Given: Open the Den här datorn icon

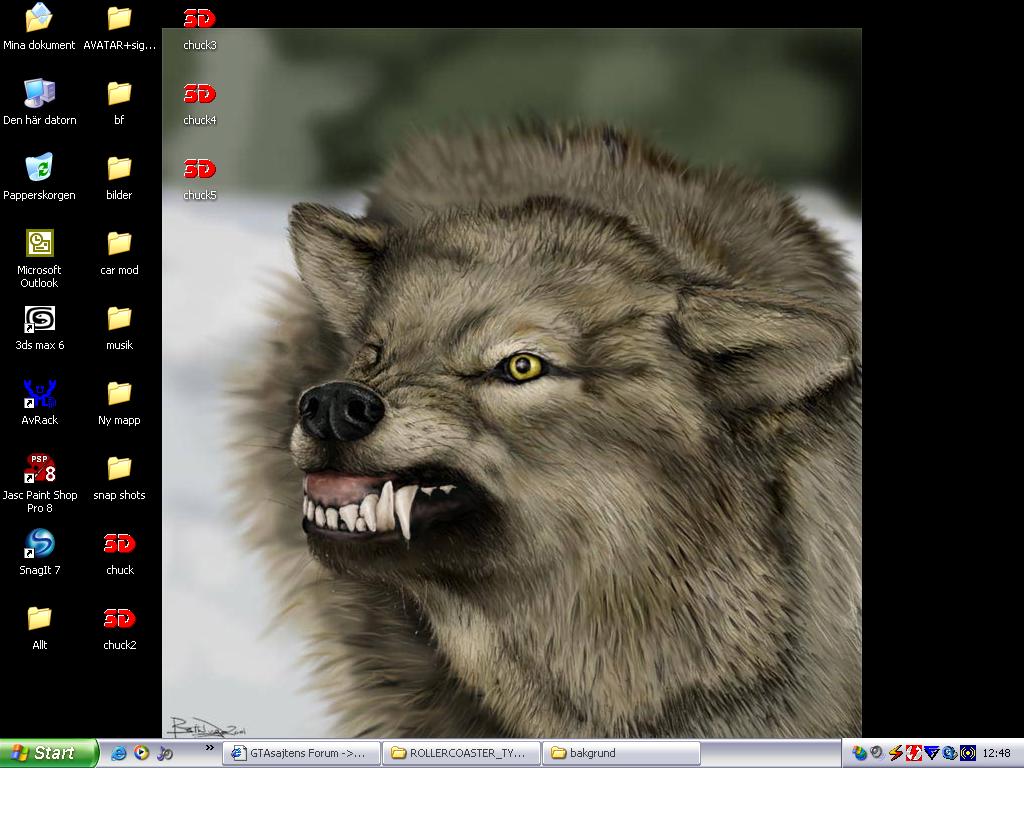Looking at the screenshot, I should coord(39,94).
